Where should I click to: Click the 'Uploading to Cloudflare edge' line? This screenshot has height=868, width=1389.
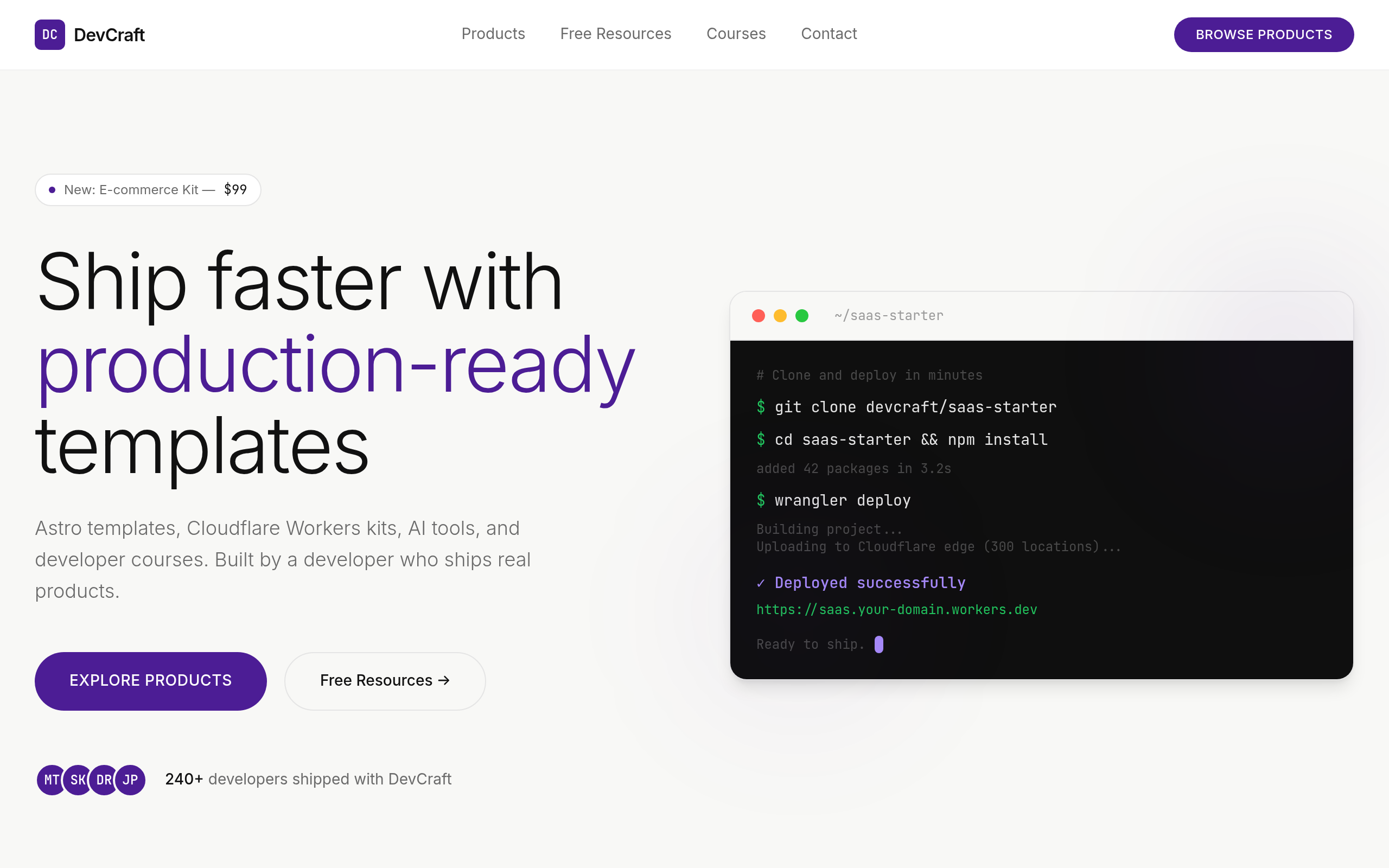[939, 546]
